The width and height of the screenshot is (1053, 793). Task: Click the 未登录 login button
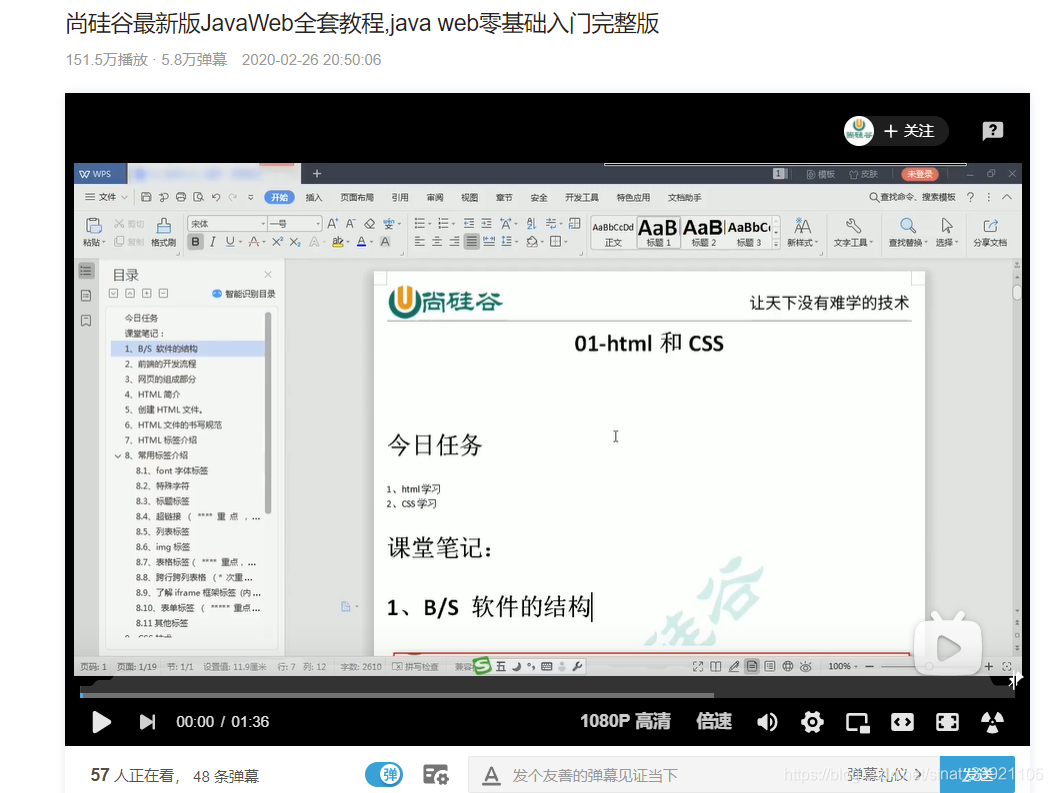tap(919, 174)
